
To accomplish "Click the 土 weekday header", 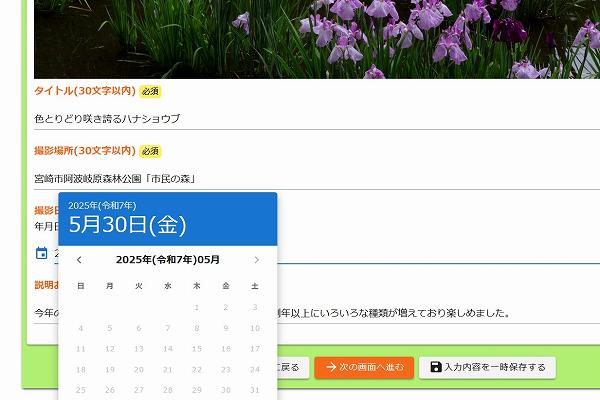I will (x=255, y=286).
